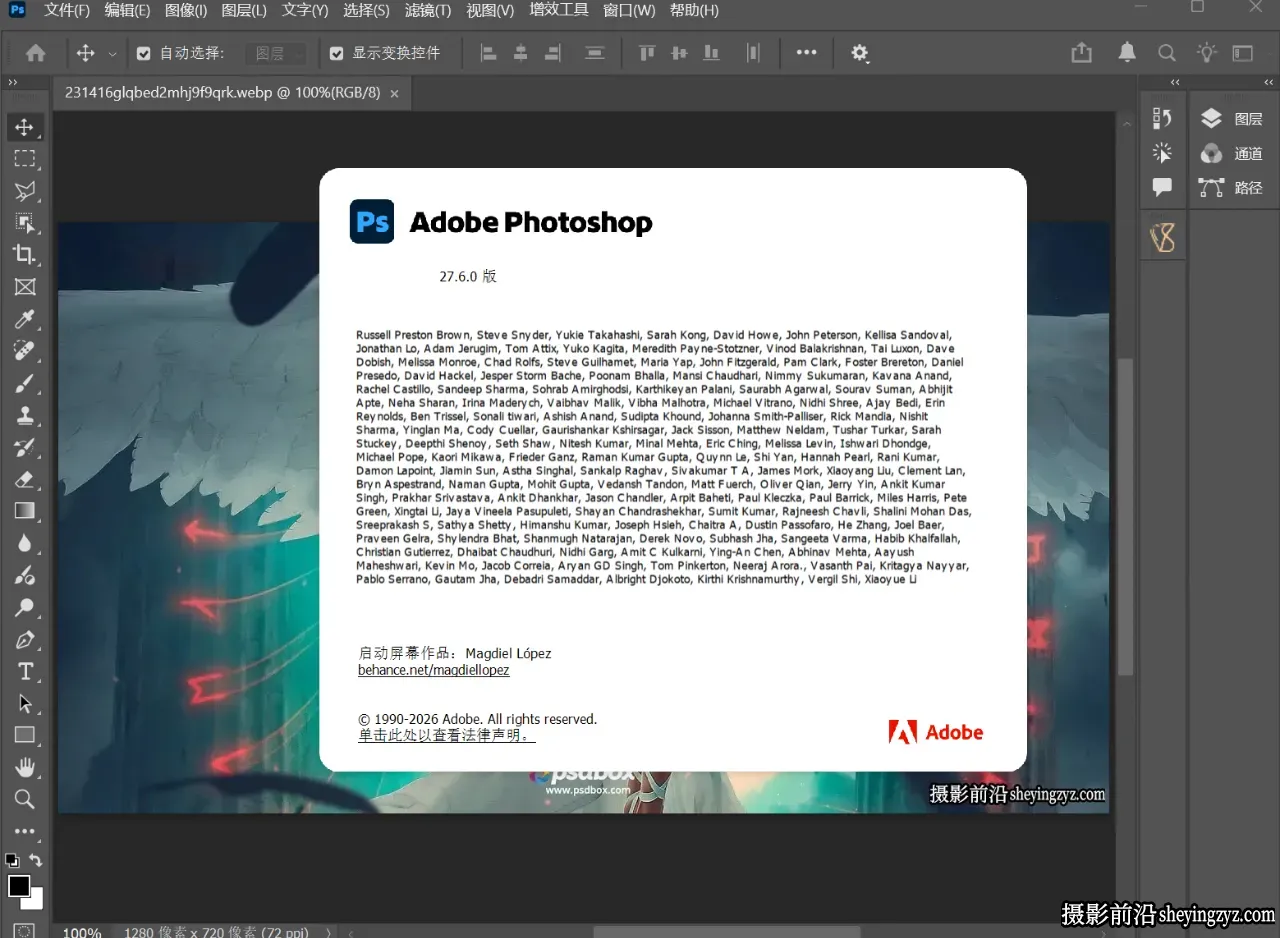Image resolution: width=1280 pixels, height=938 pixels.
Task: Open the Comments speech bubble panel icon
Action: 1162,187
